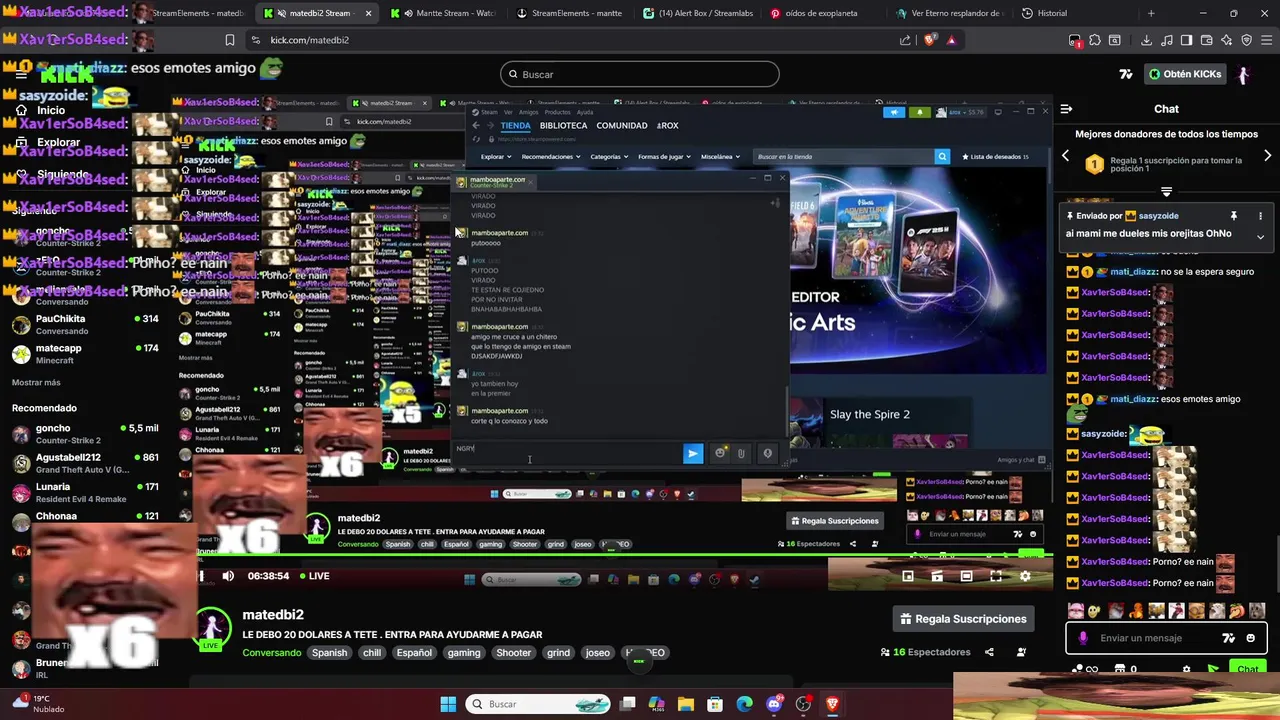Unpin the pinned message via pin icon

[x=1234, y=216]
